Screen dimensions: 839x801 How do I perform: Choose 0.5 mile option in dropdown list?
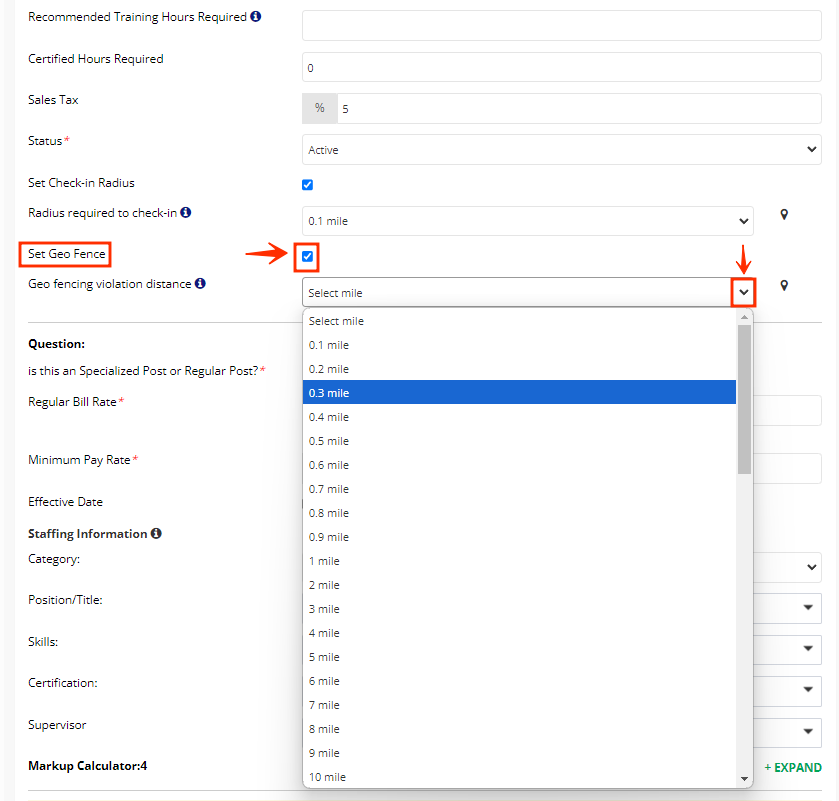point(519,441)
